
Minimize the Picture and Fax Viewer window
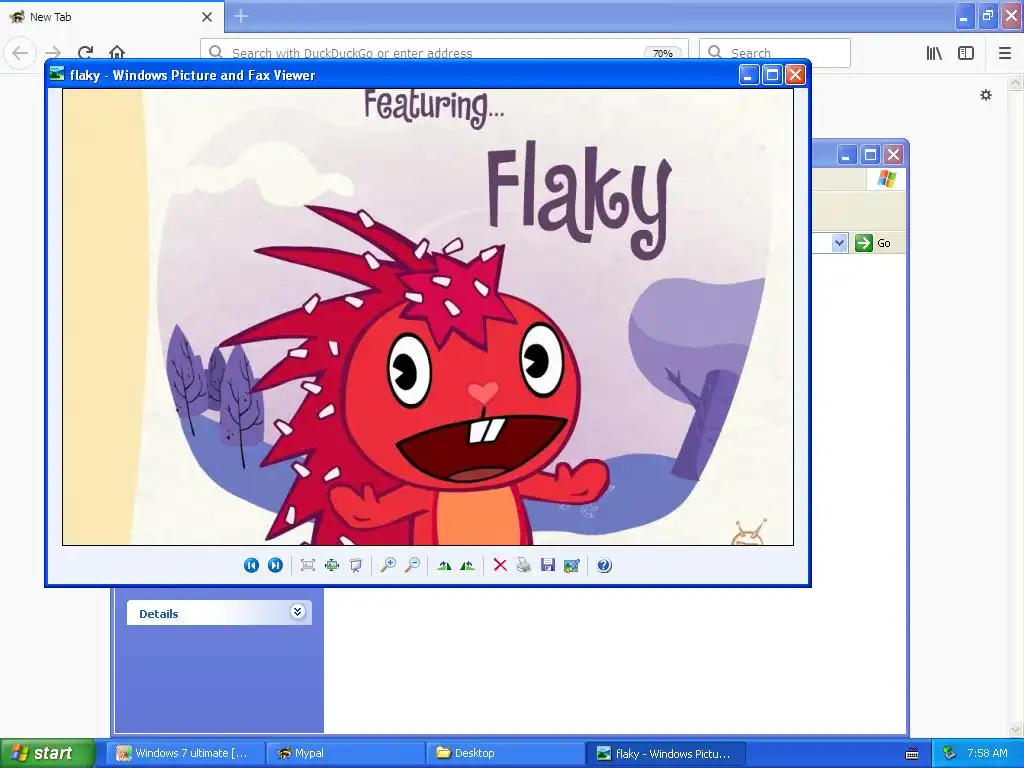pos(748,75)
